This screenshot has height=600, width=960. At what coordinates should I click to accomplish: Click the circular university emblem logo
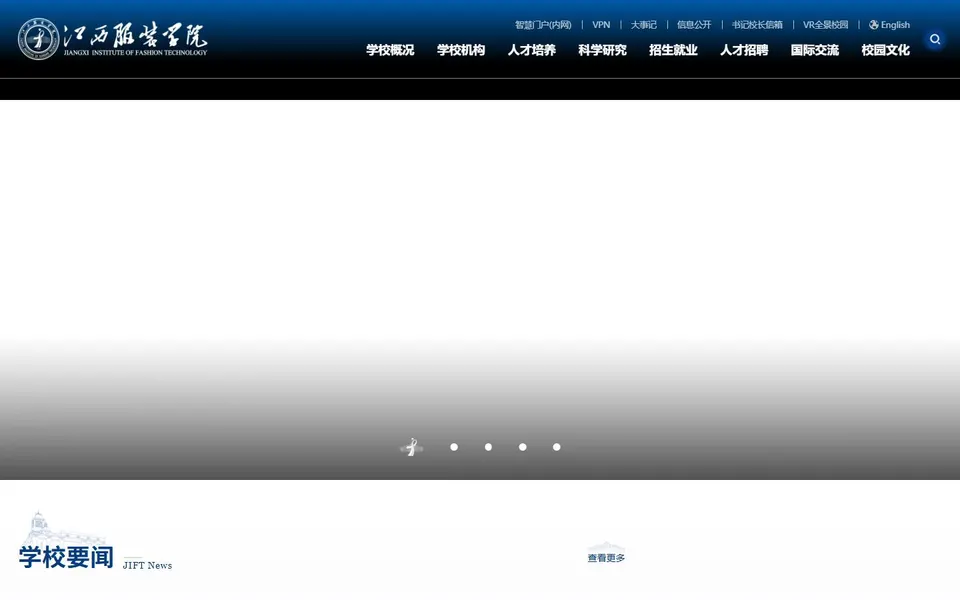pyautogui.click(x=39, y=39)
